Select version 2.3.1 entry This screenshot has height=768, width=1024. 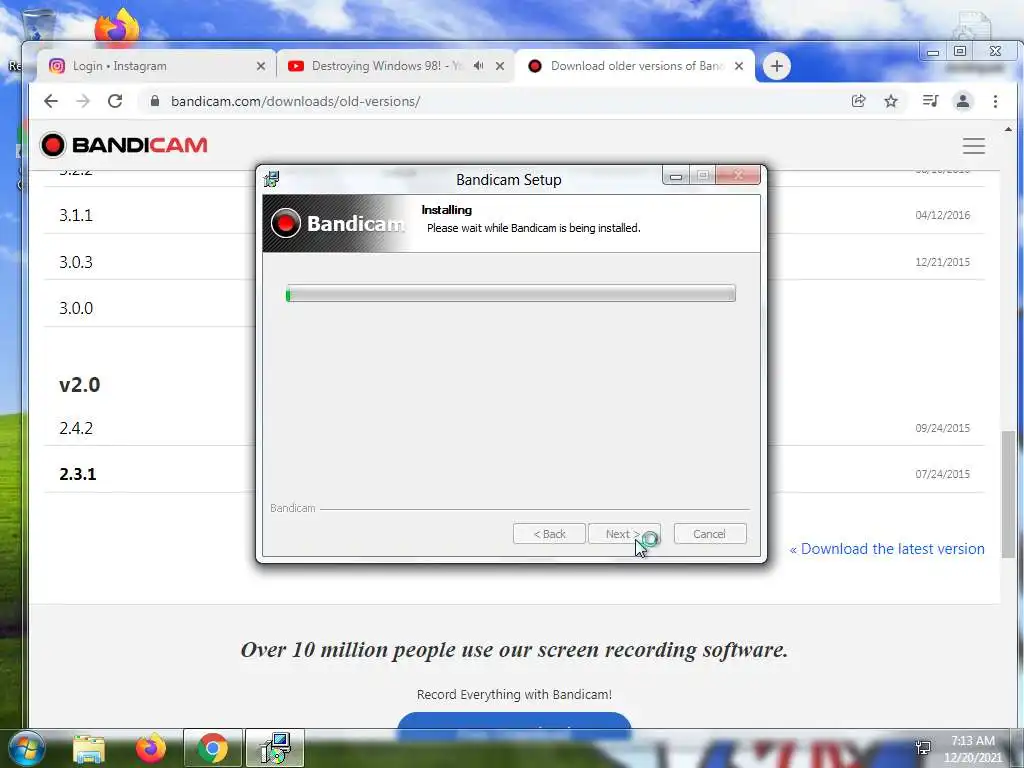tap(78, 473)
